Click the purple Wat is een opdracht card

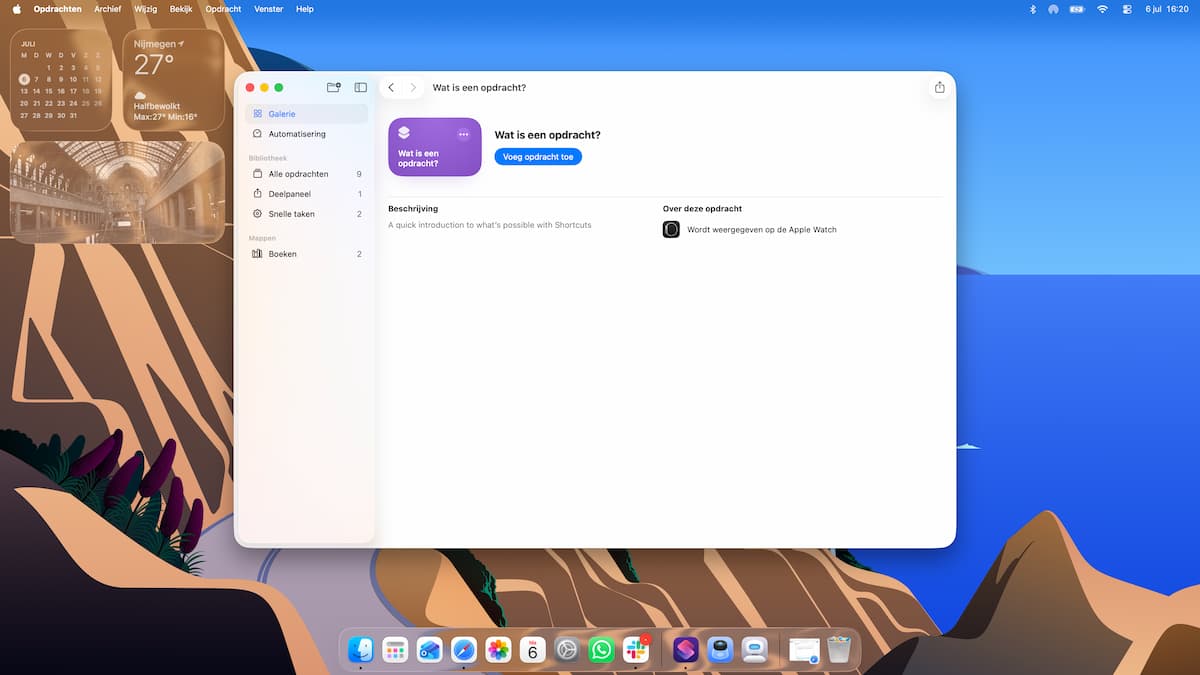click(435, 147)
